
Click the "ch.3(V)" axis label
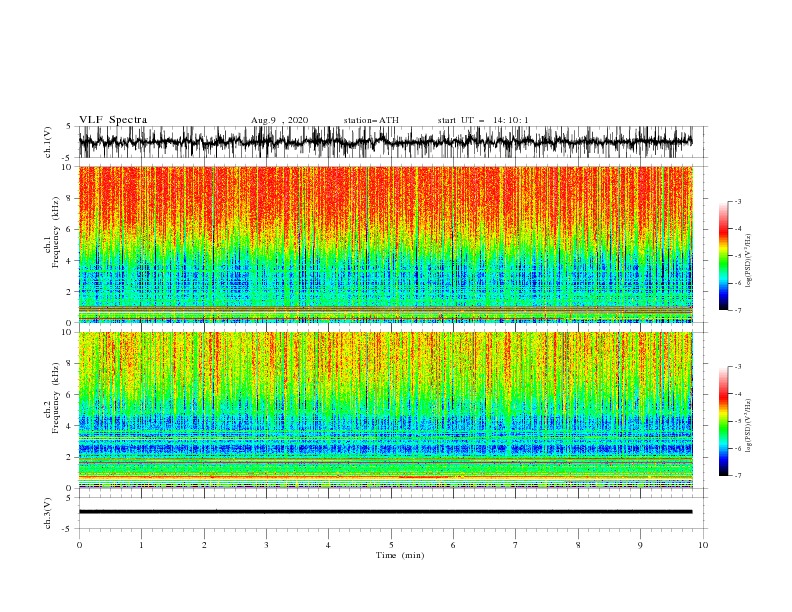click(x=48, y=513)
